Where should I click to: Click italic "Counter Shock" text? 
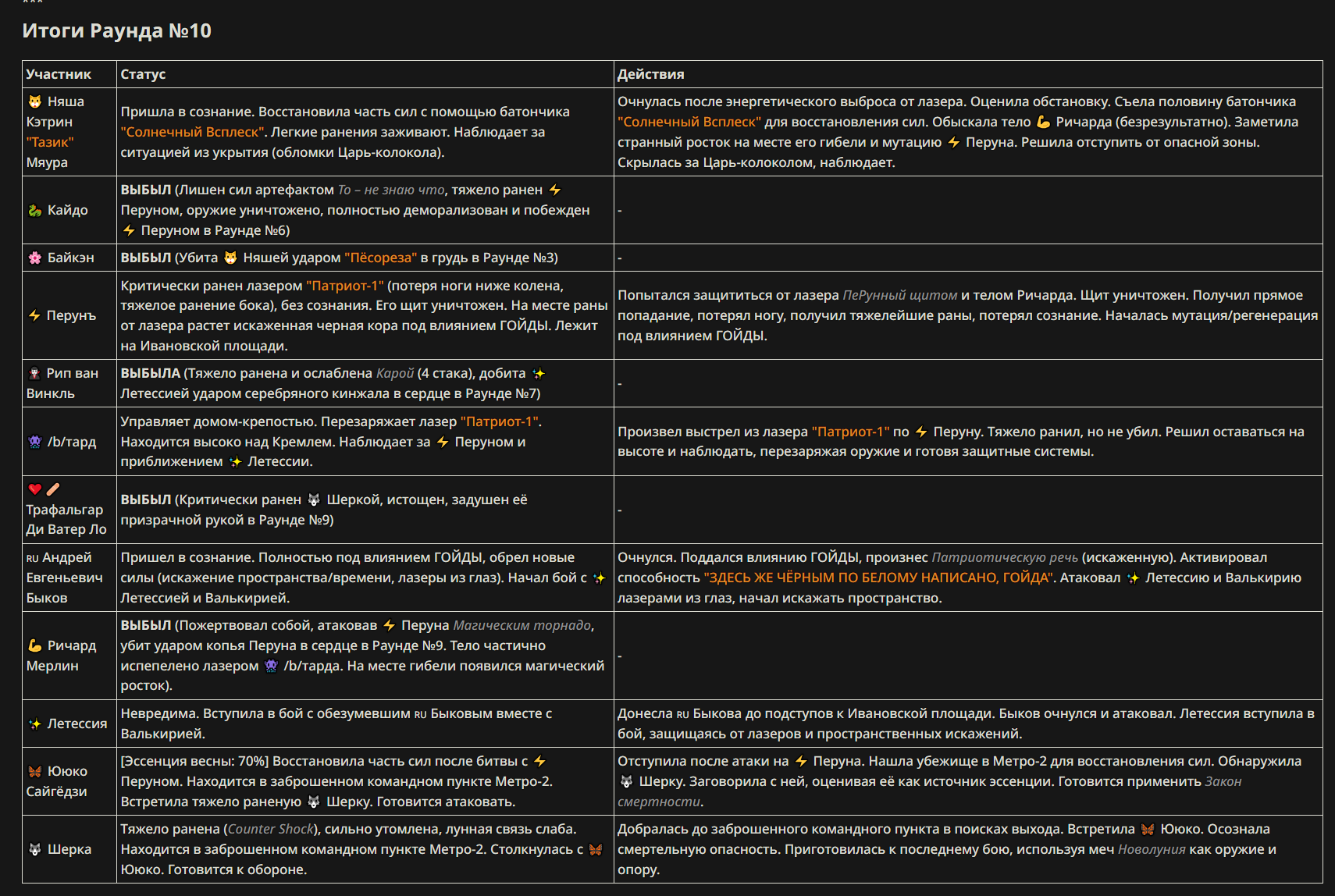271,829
